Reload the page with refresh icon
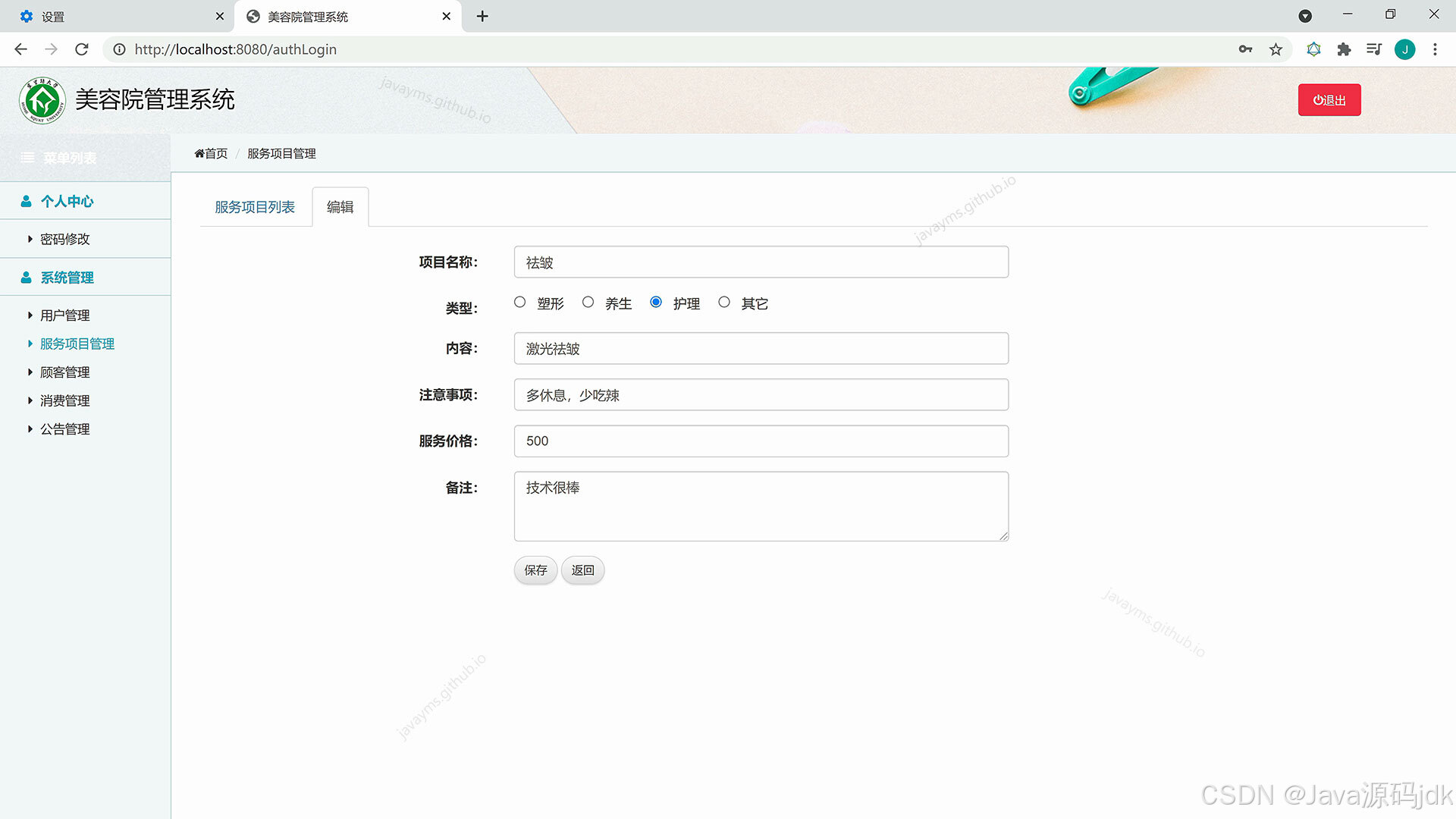This screenshot has width=1456, height=819. tap(82, 49)
